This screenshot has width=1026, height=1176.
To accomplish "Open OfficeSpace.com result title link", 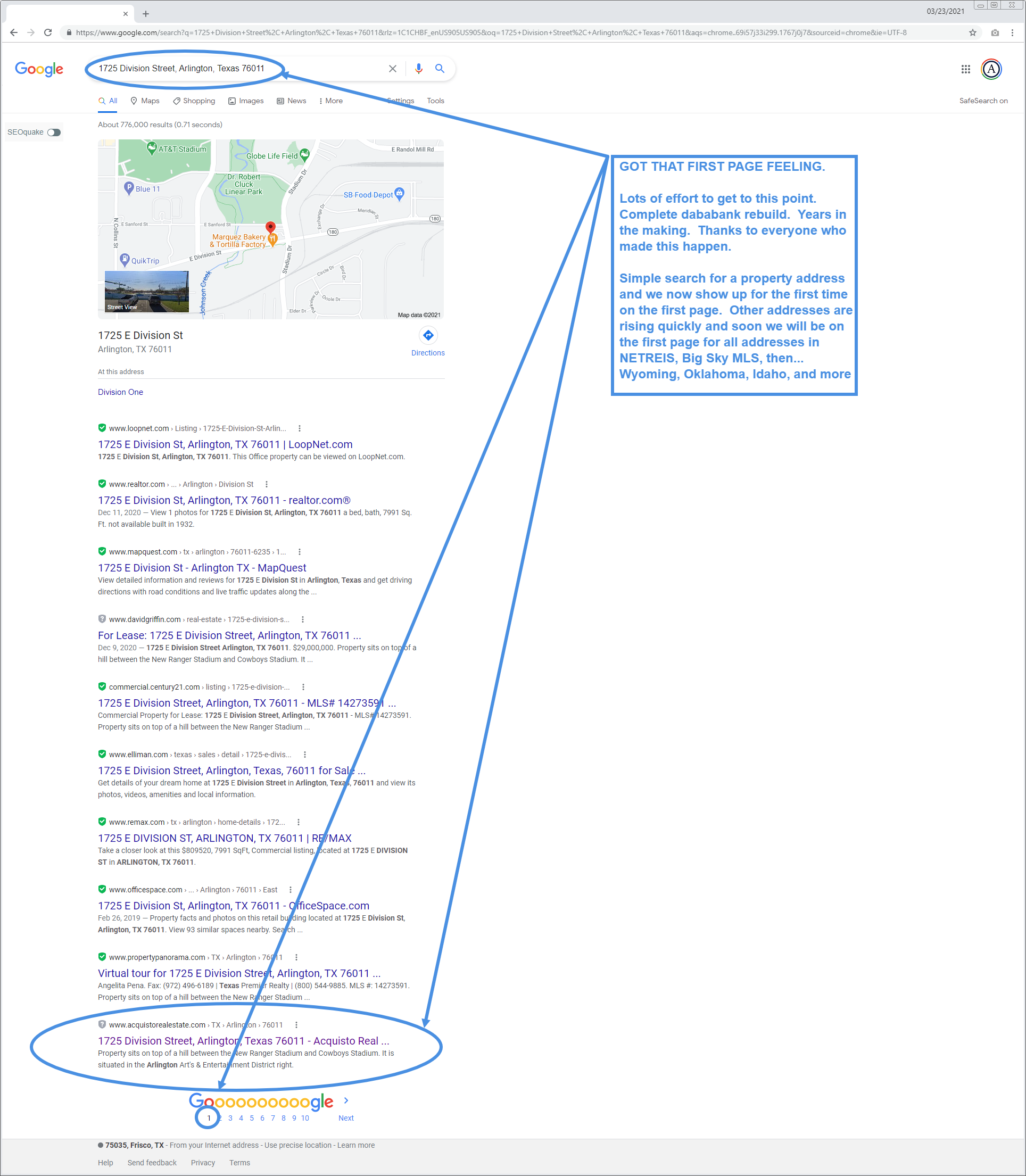I will pos(234,906).
